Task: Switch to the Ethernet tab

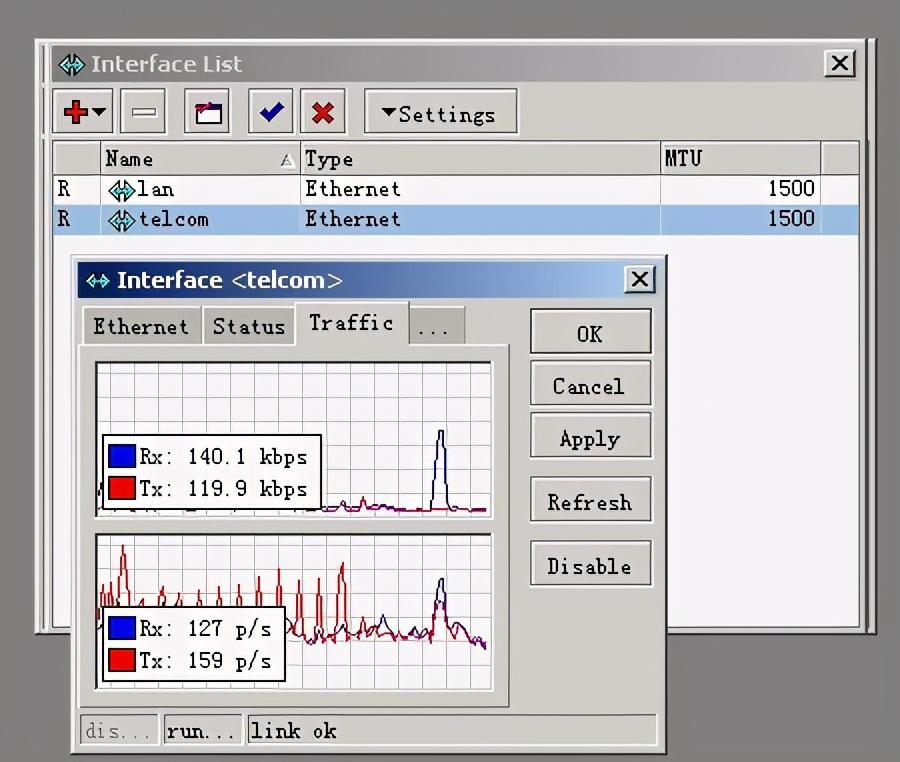Action: coord(140,327)
